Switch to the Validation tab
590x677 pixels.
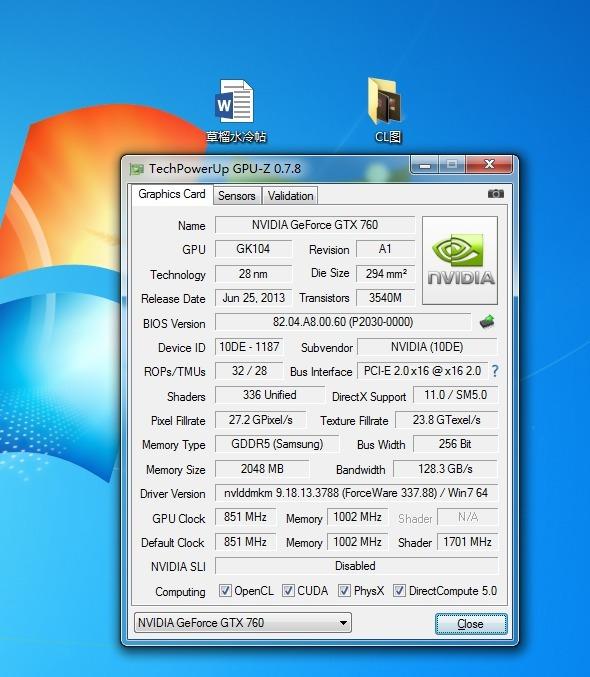click(290, 196)
